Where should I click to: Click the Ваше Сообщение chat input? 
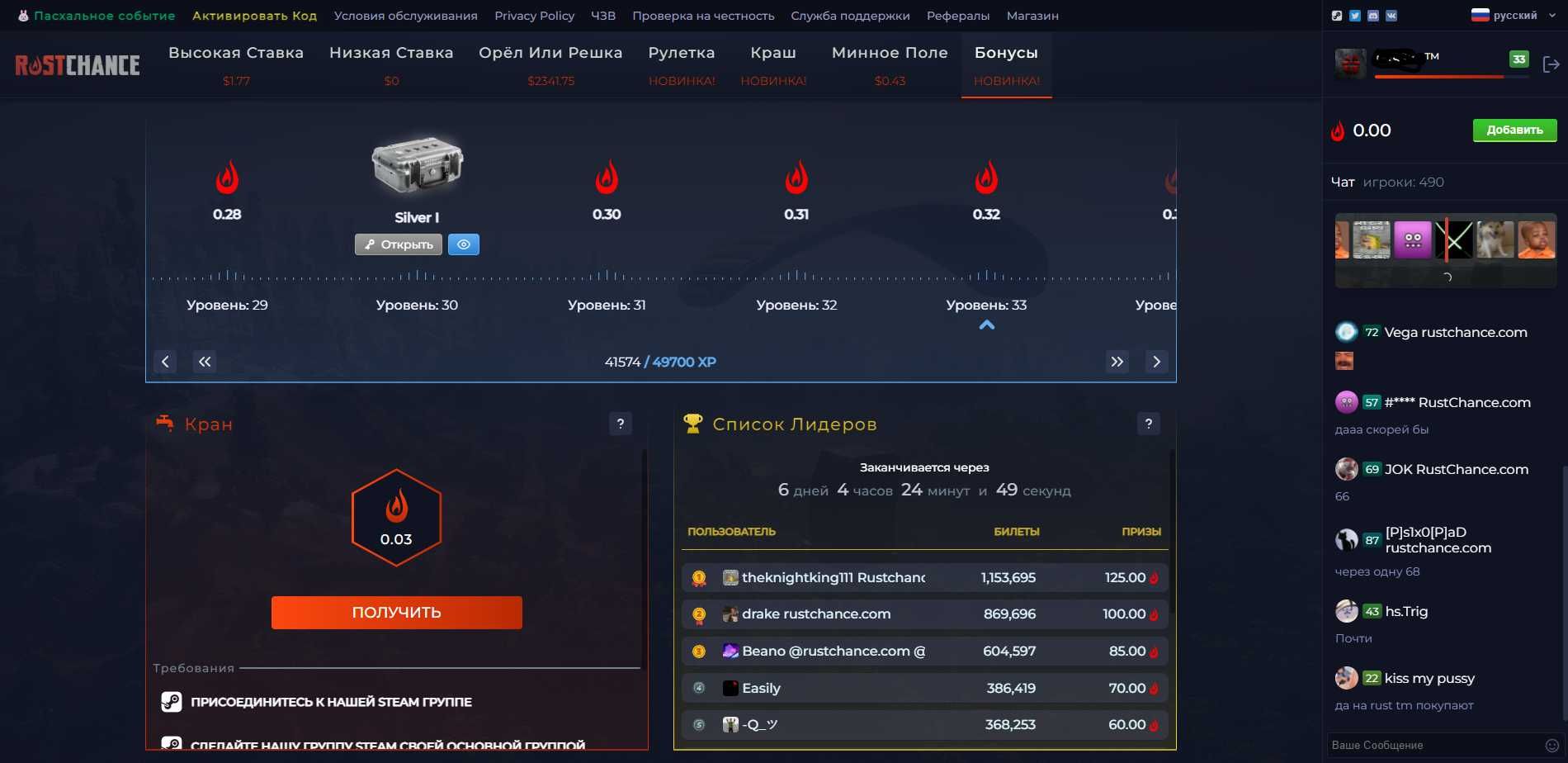pyautogui.click(x=1436, y=745)
